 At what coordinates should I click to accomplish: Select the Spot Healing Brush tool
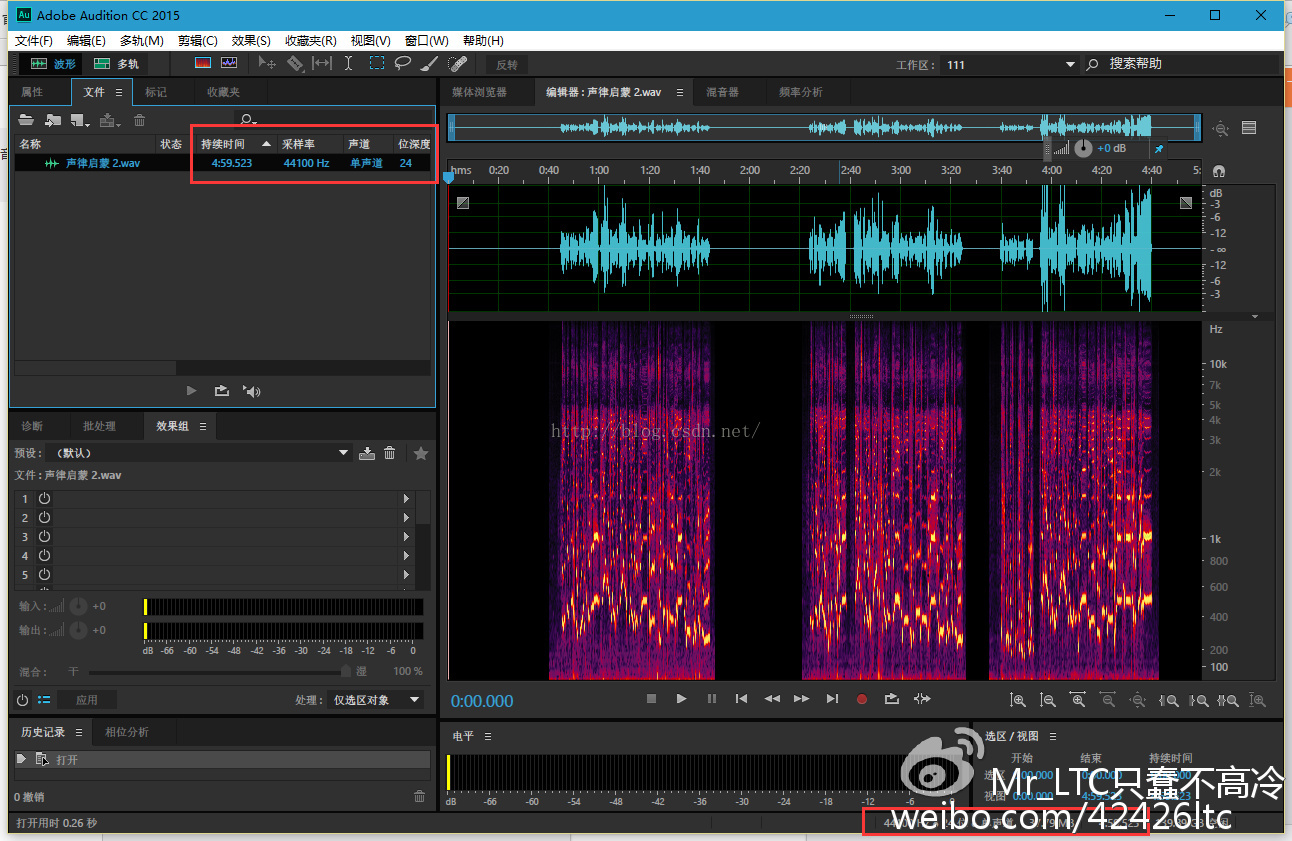pos(457,63)
